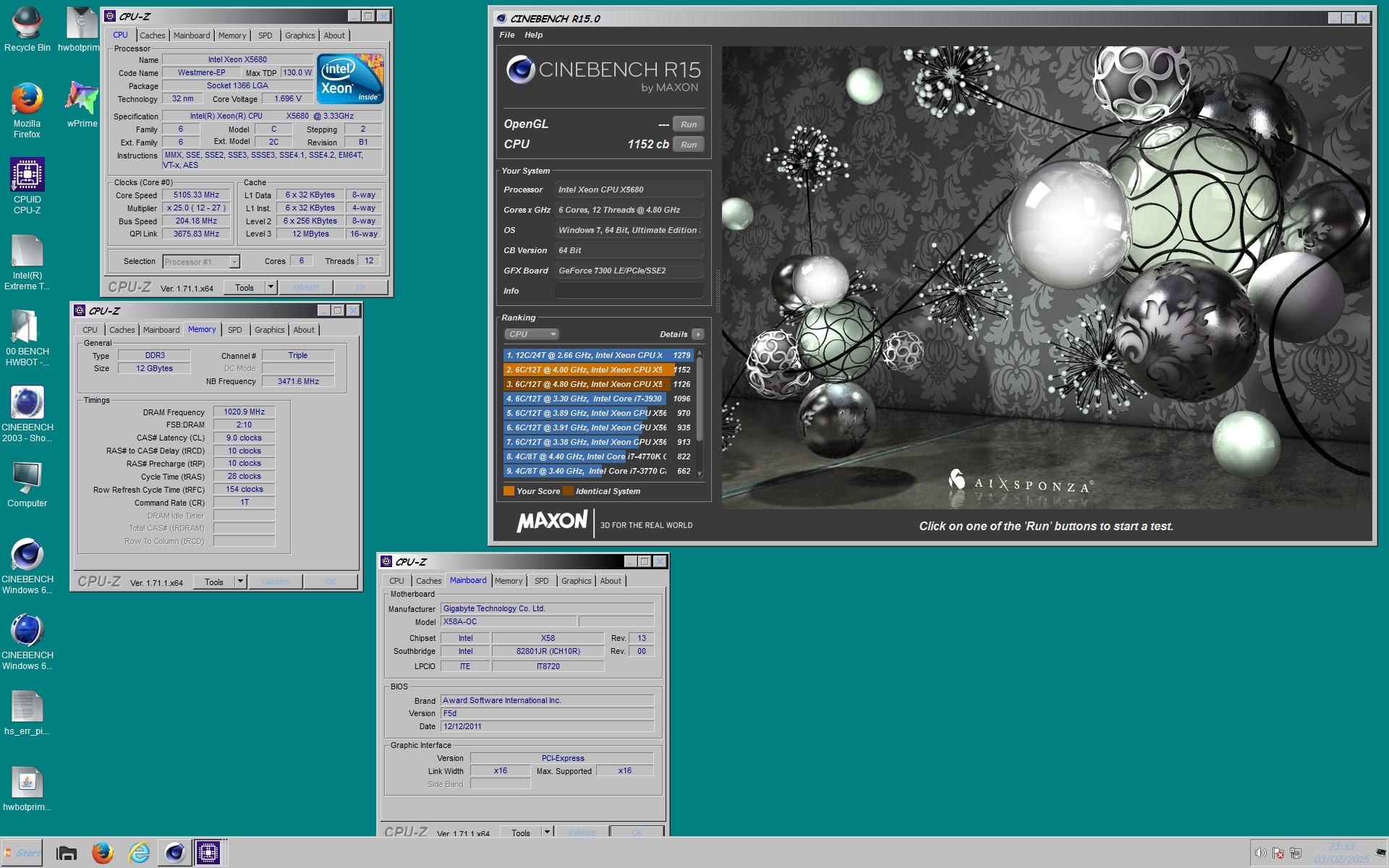Open the Ranking CPU dropdown in Cinebench

(532, 334)
